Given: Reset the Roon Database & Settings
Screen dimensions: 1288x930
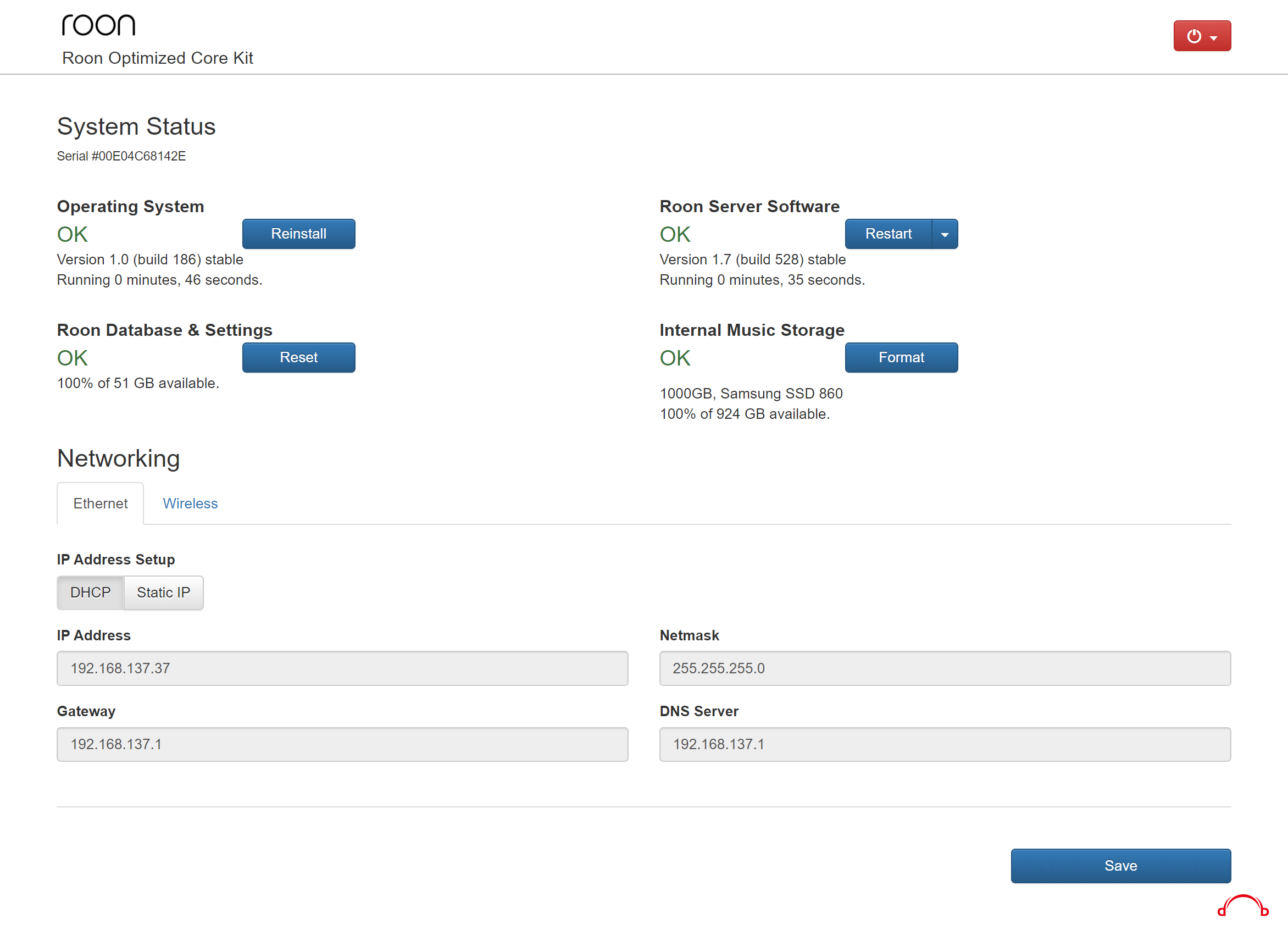Looking at the screenshot, I should pyautogui.click(x=298, y=357).
